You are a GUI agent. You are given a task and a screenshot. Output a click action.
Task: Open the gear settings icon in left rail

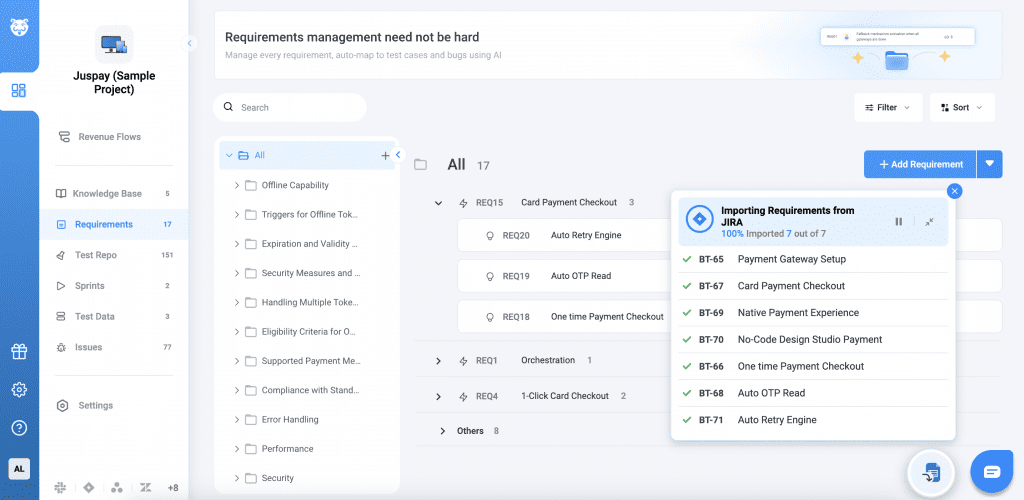(x=19, y=390)
